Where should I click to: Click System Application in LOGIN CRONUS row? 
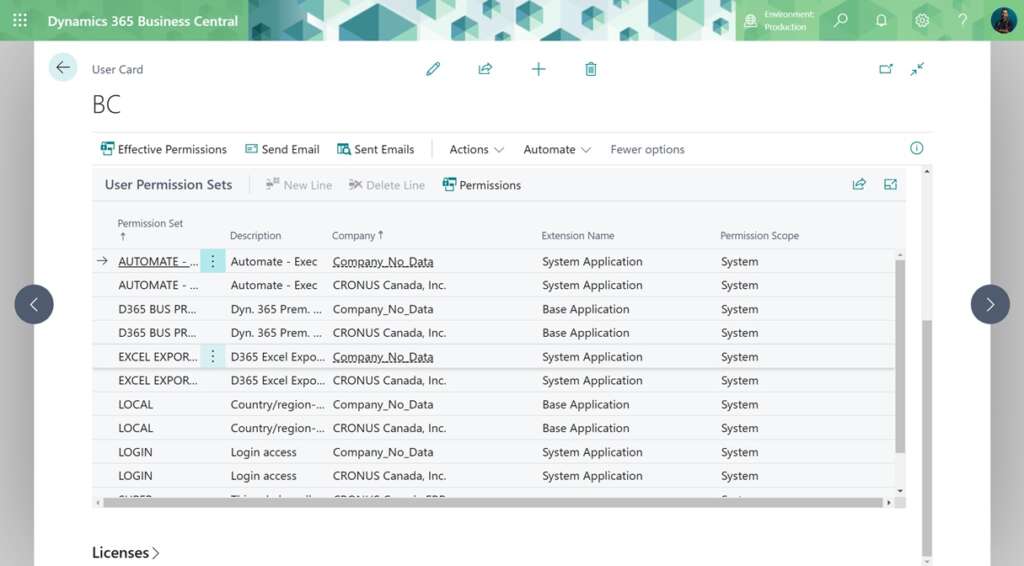click(x=592, y=476)
